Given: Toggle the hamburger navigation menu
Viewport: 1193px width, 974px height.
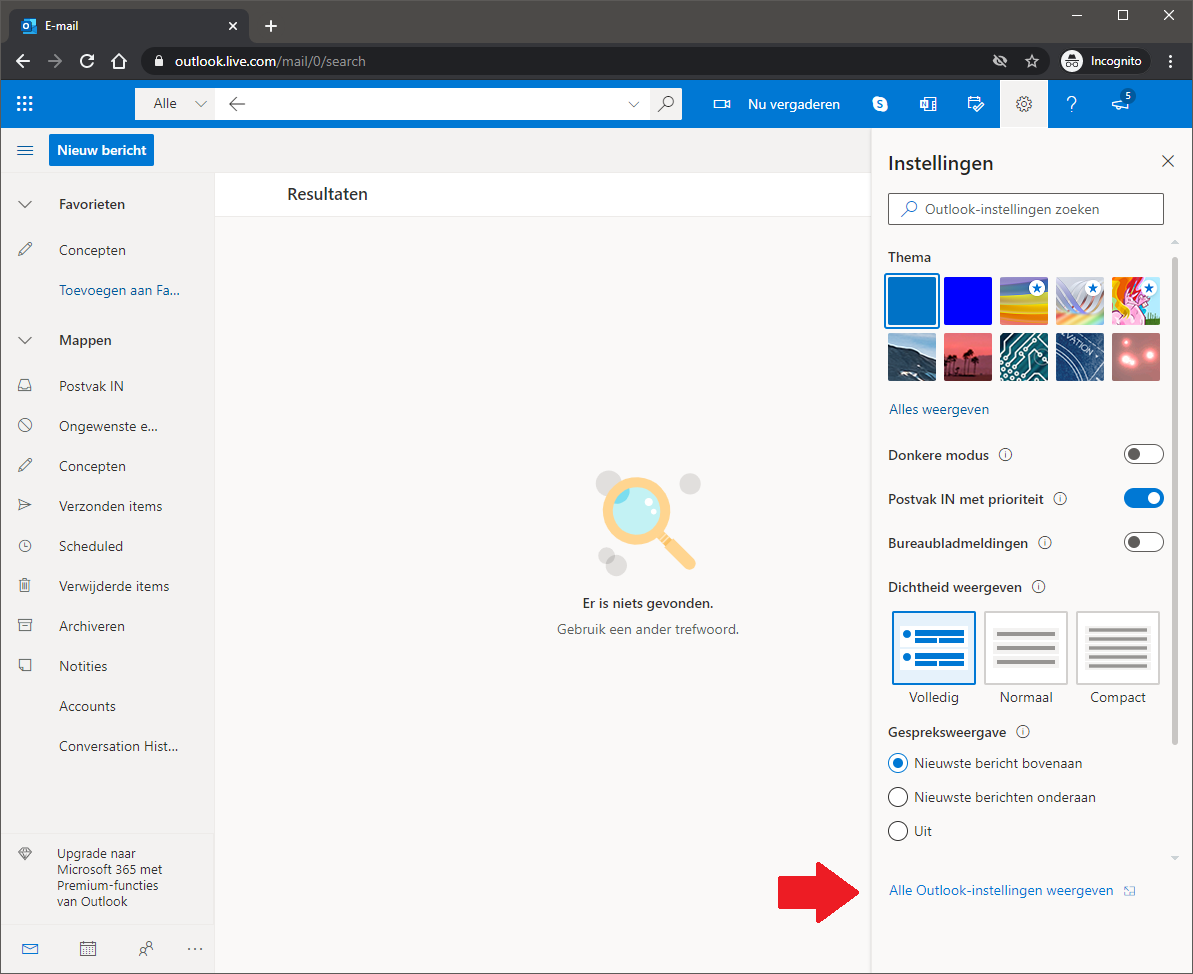Looking at the screenshot, I should click(25, 150).
